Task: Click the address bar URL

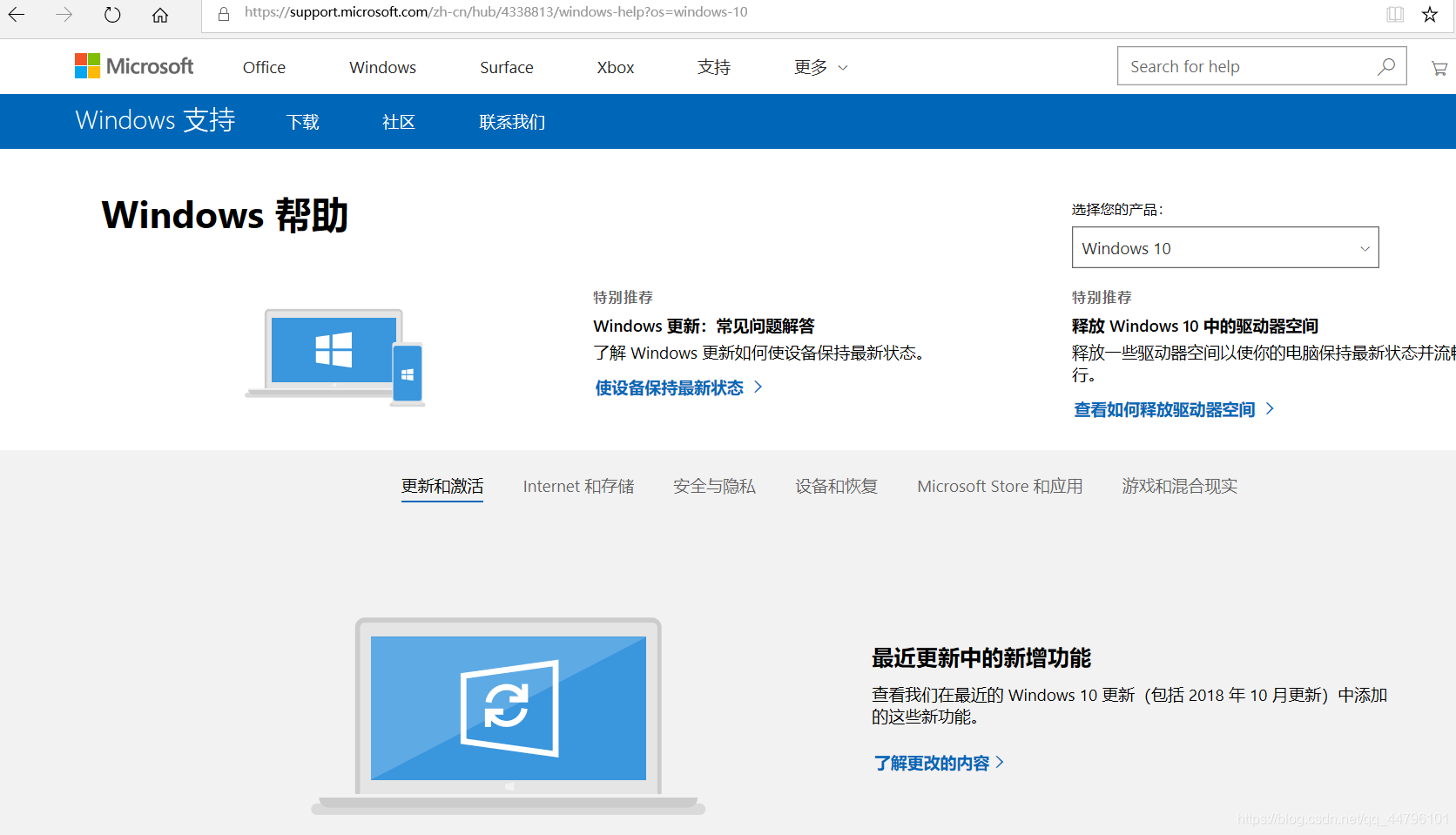Action: click(496, 12)
